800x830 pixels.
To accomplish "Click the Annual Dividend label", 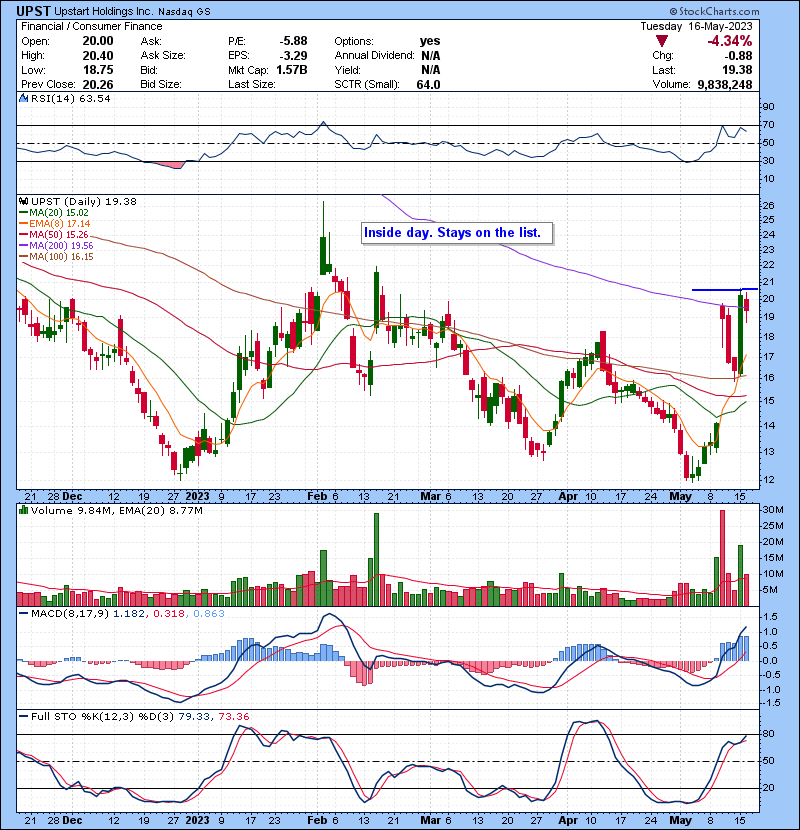I will click(x=374, y=55).
